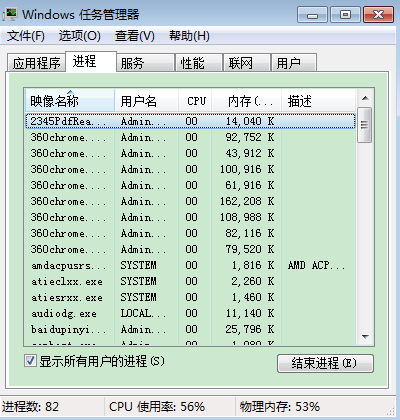The width and height of the screenshot is (400, 420).
Task: Select 360chrome process using 61,916 K
Action: pyautogui.click(x=190, y=185)
